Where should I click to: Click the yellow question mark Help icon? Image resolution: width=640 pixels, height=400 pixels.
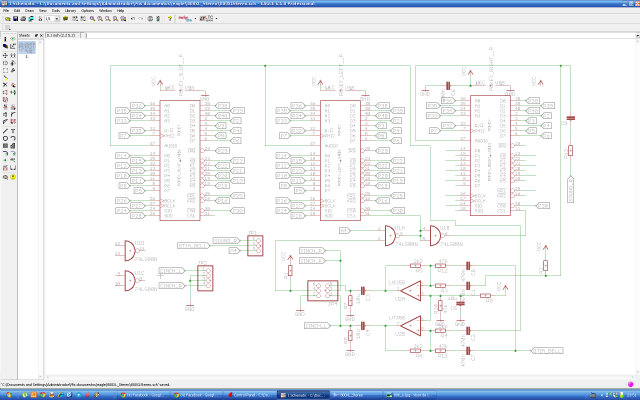point(169,19)
